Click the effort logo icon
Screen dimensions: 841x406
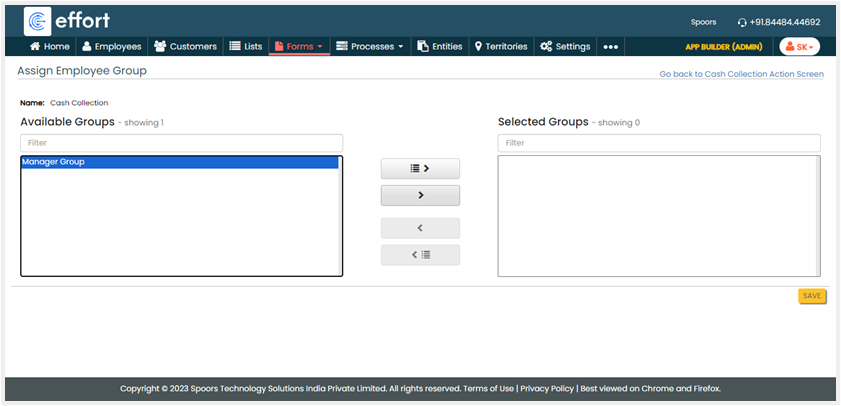[x=38, y=21]
